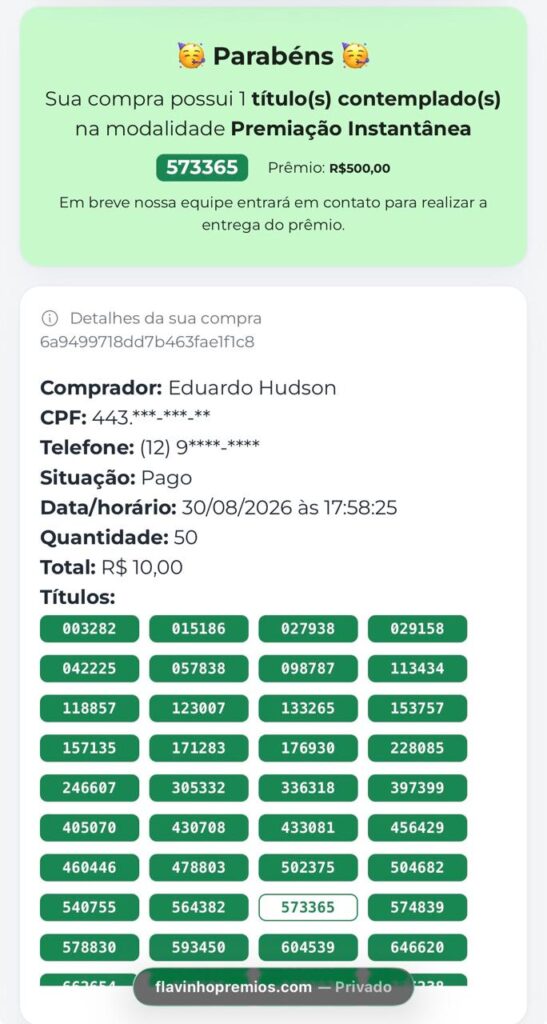Tap the highlighted title 573365 in the list
The image size is (547, 1024).
tap(308, 907)
